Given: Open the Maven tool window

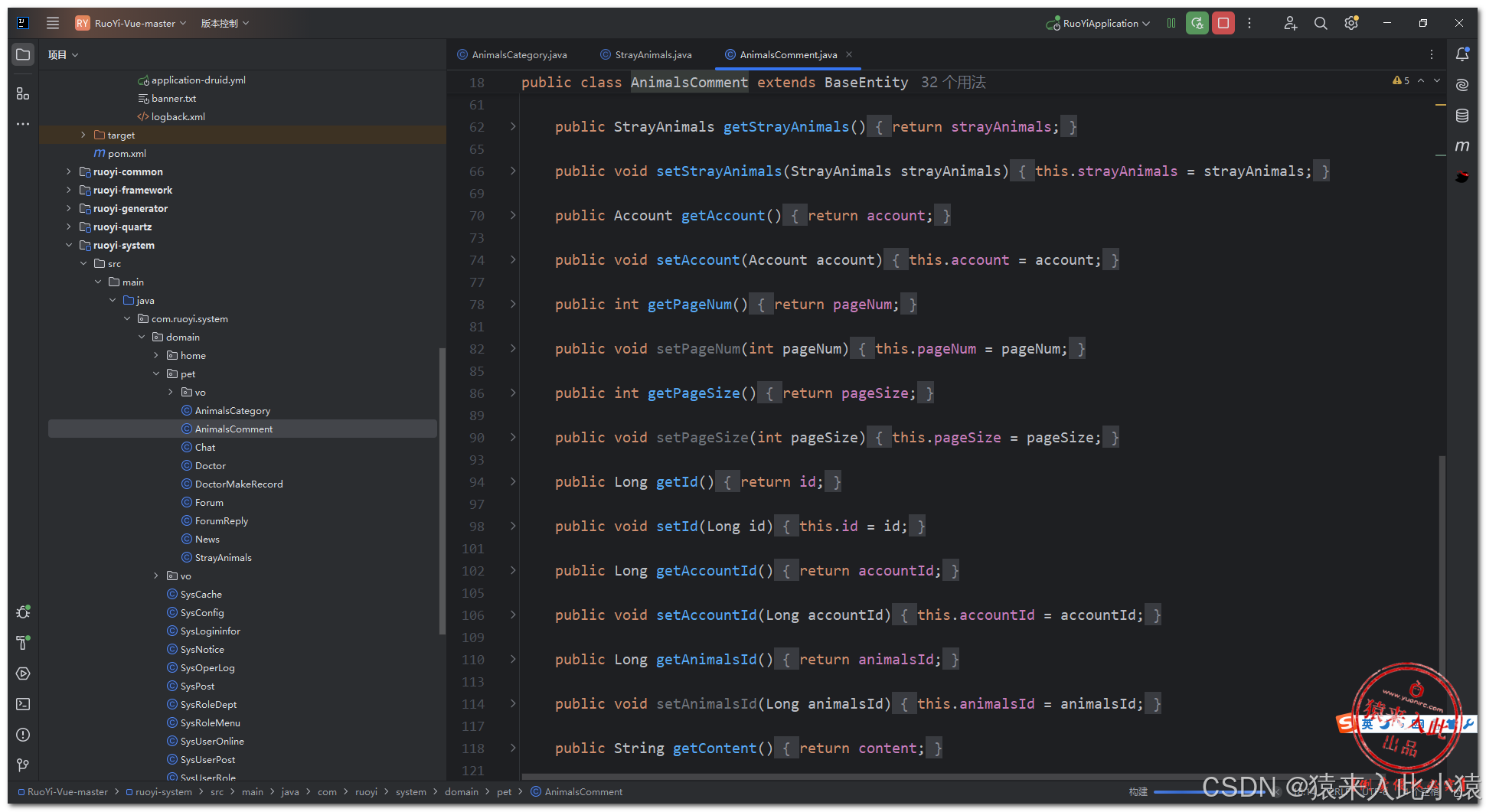Looking at the screenshot, I should [x=1462, y=146].
